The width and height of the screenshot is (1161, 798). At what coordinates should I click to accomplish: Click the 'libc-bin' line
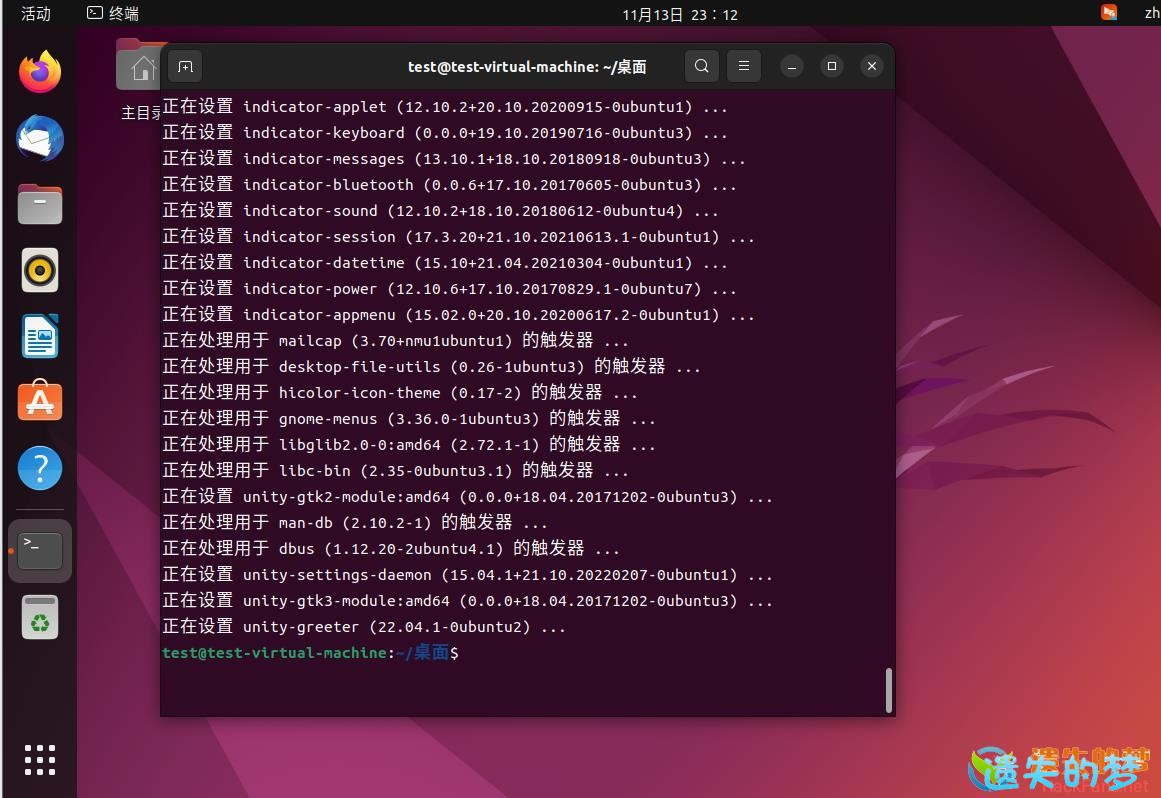point(395,470)
